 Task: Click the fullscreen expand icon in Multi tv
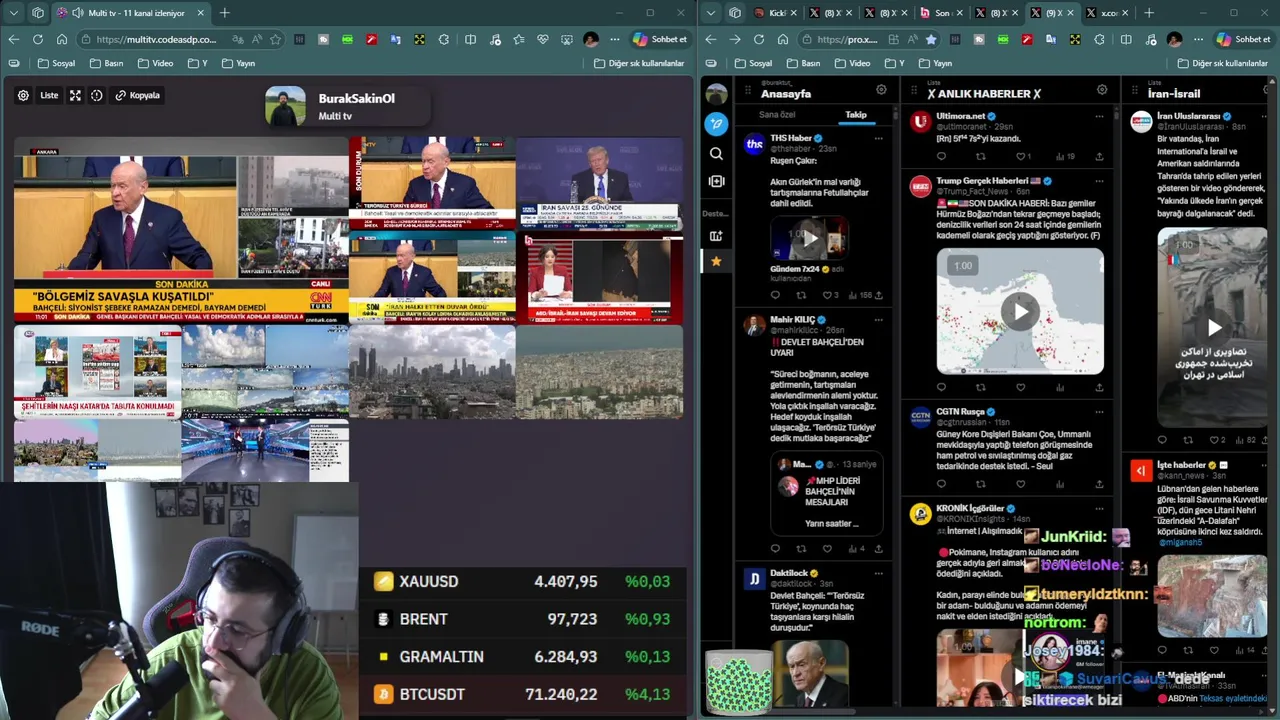coord(75,96)
